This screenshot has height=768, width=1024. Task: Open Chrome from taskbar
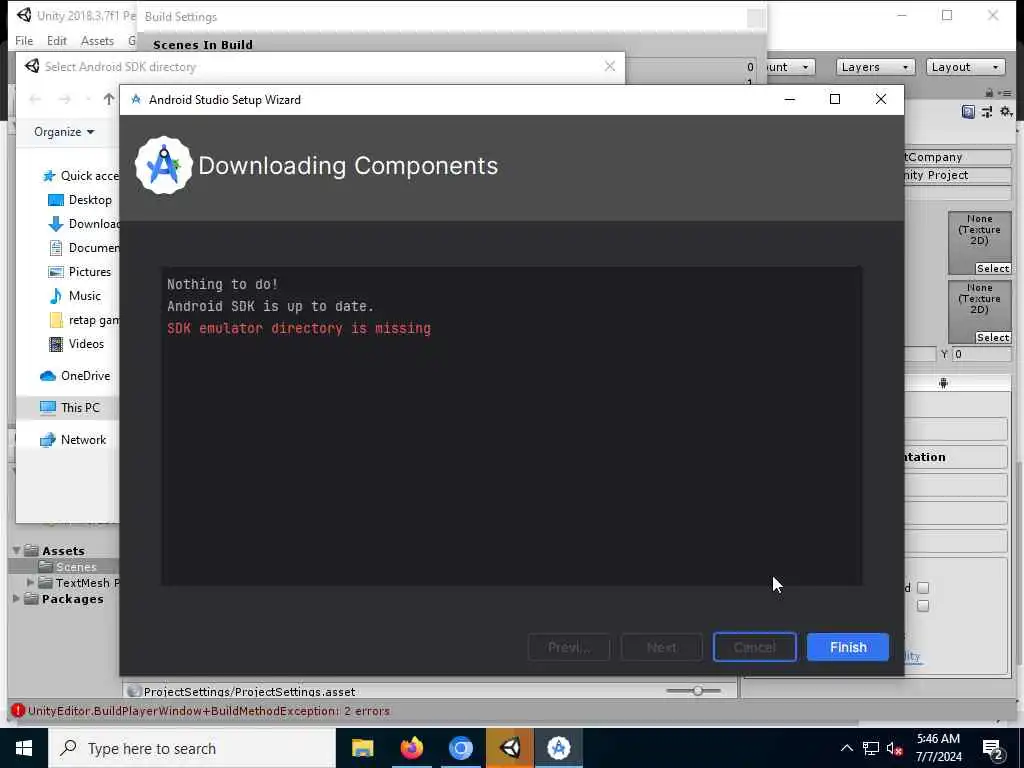[x=460, y=748]
